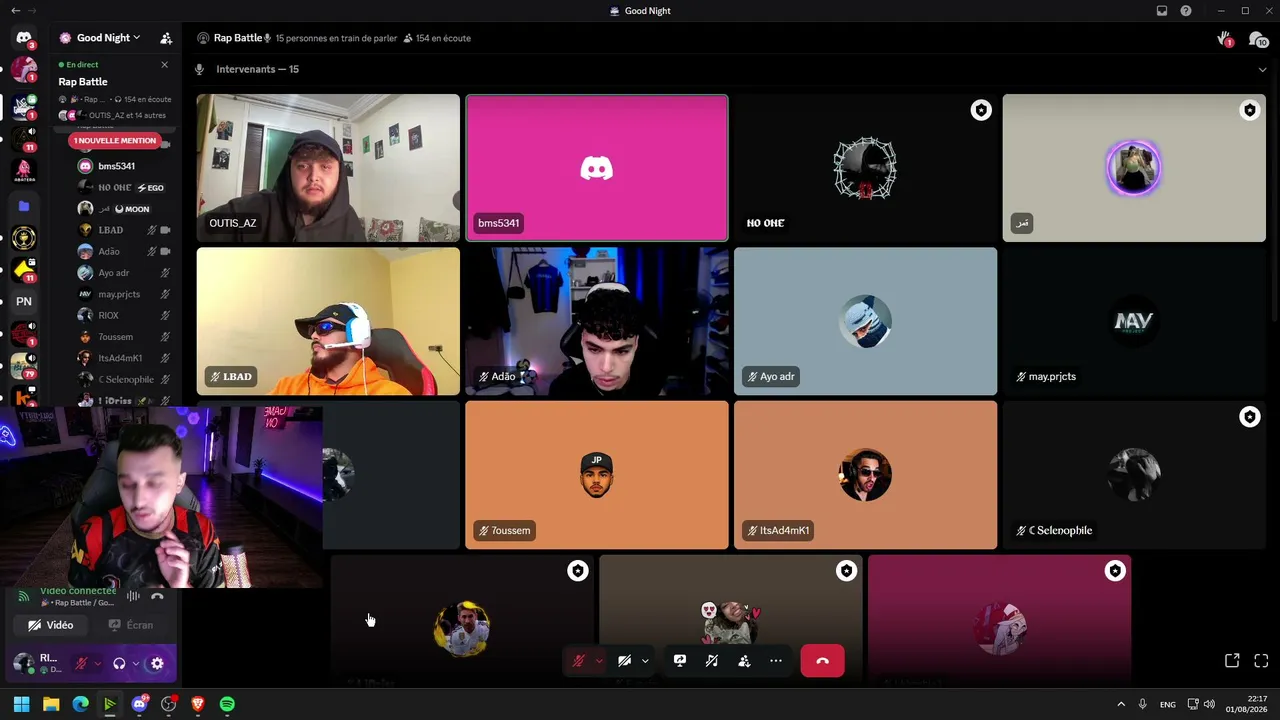
Task: Open the Windows Start menu
Action: tap(21, 704)
